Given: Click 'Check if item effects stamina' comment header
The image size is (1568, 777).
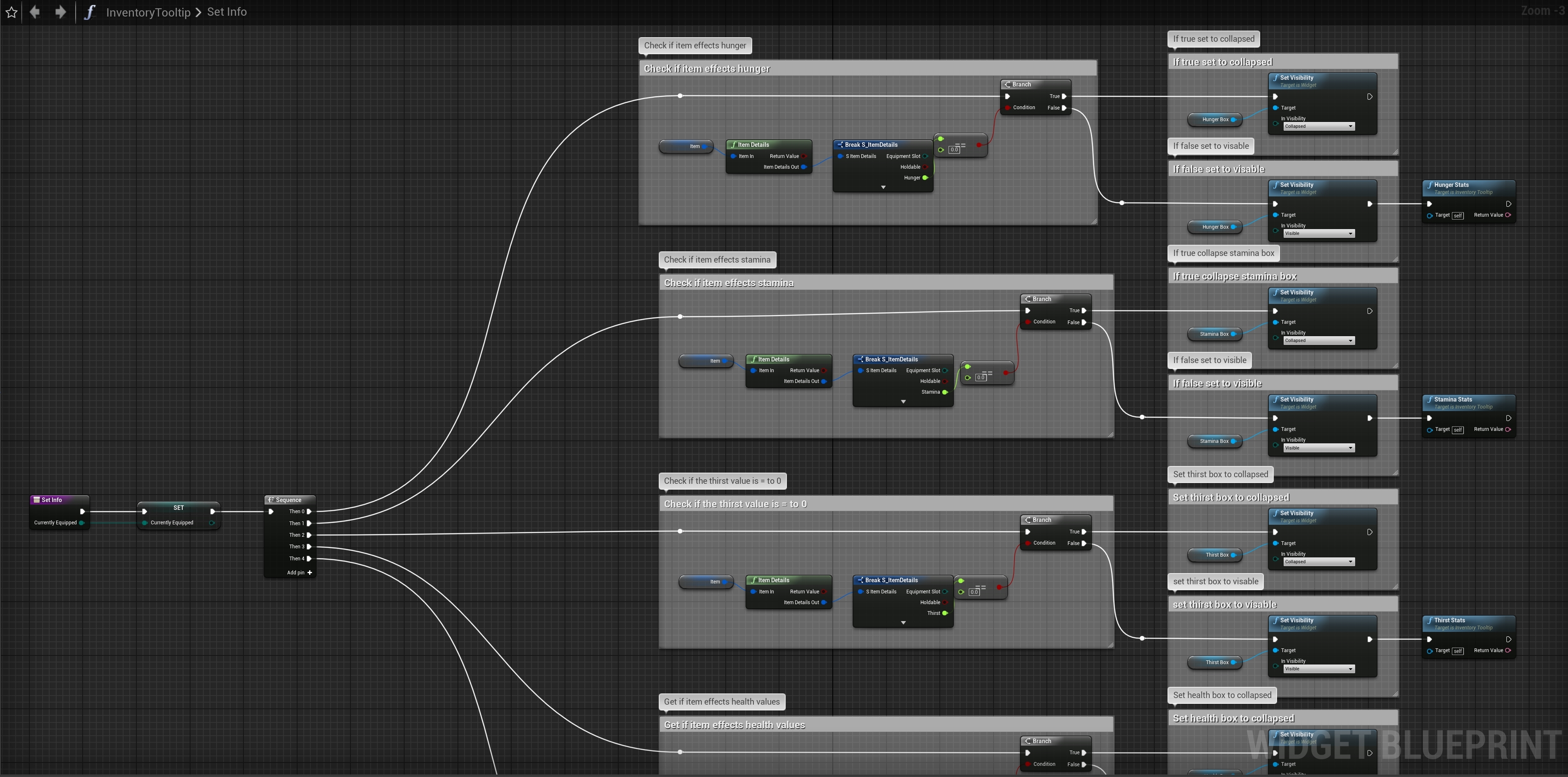Looking at the screenshot, I should pos(729,283).
